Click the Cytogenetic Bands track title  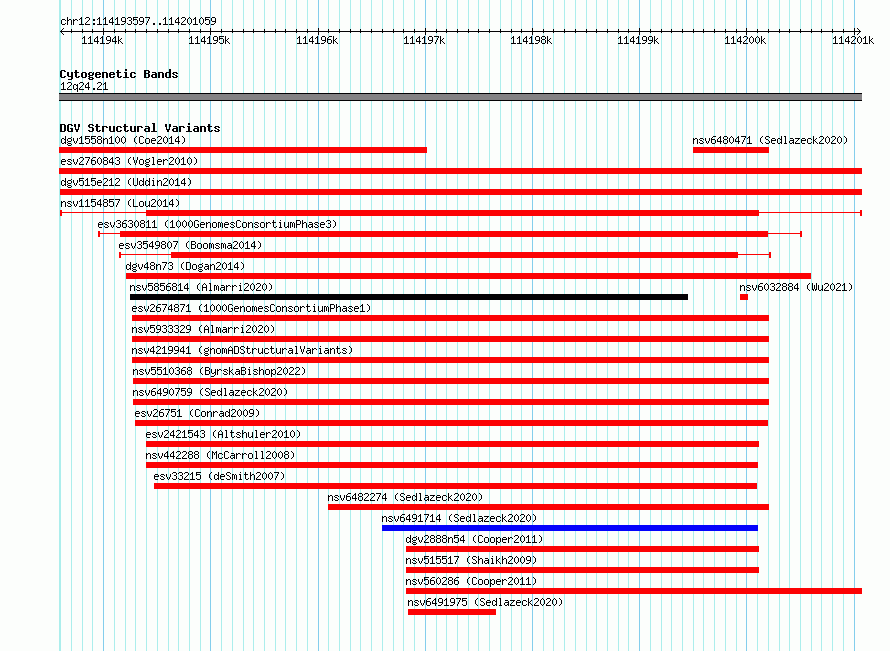click(119, 74)
